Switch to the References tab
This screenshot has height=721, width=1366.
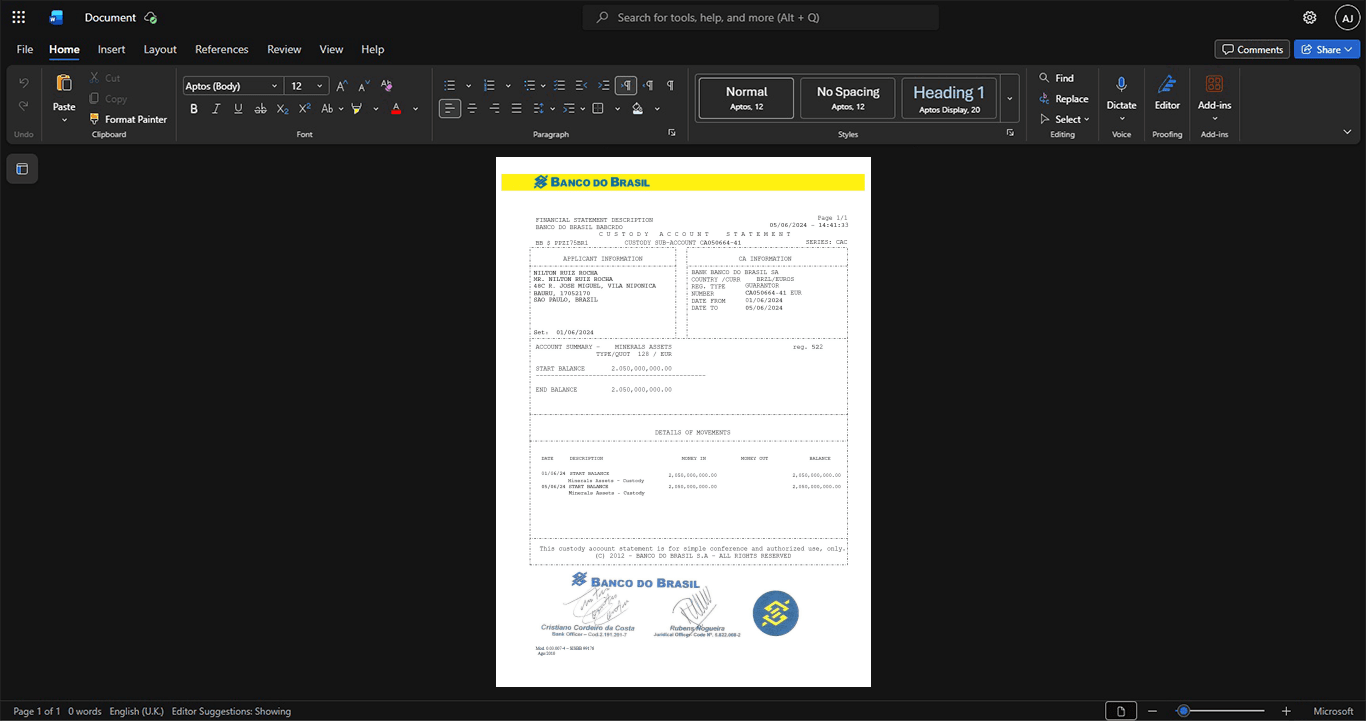tap(222, 49)
